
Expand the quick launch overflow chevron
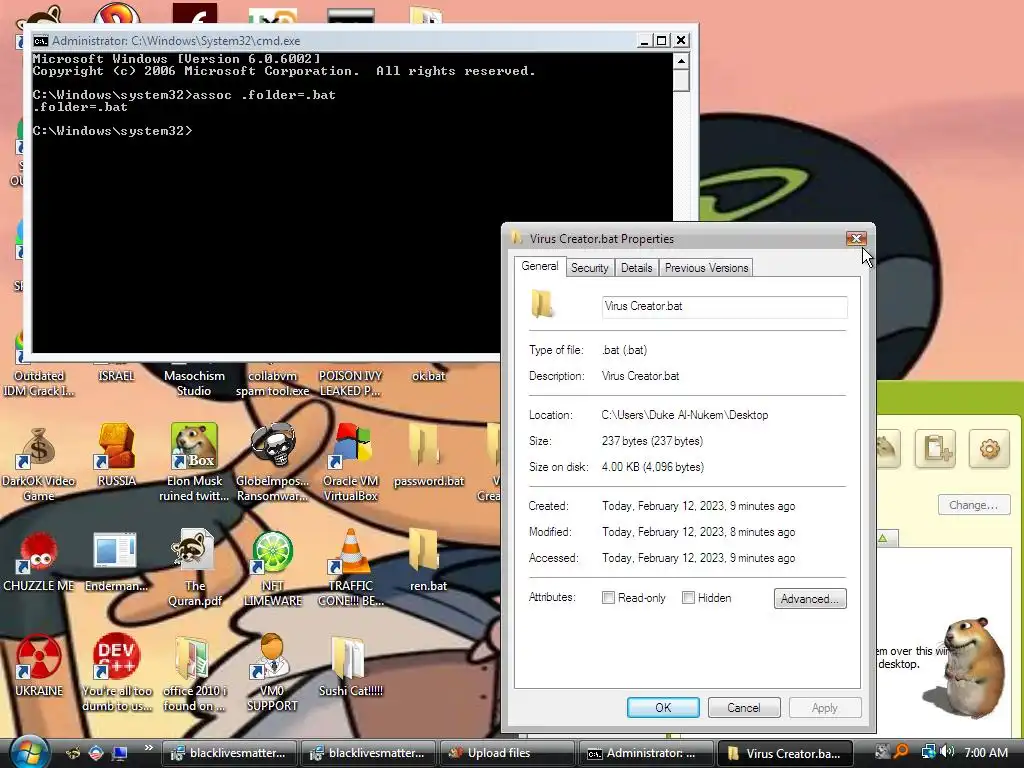[x=149, y=748]
